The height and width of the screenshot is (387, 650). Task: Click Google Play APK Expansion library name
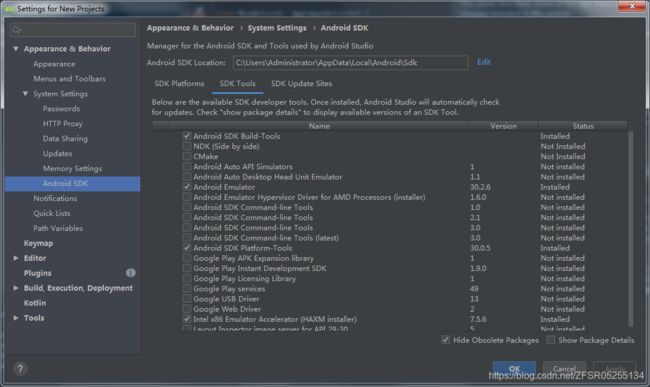coord(253,258)
